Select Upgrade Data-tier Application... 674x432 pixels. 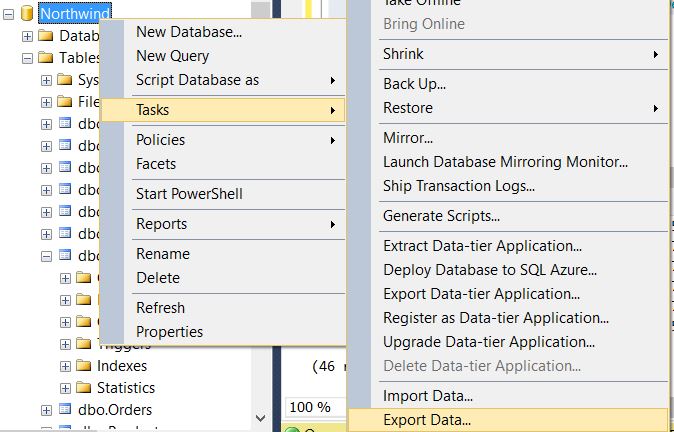[508, 342]
